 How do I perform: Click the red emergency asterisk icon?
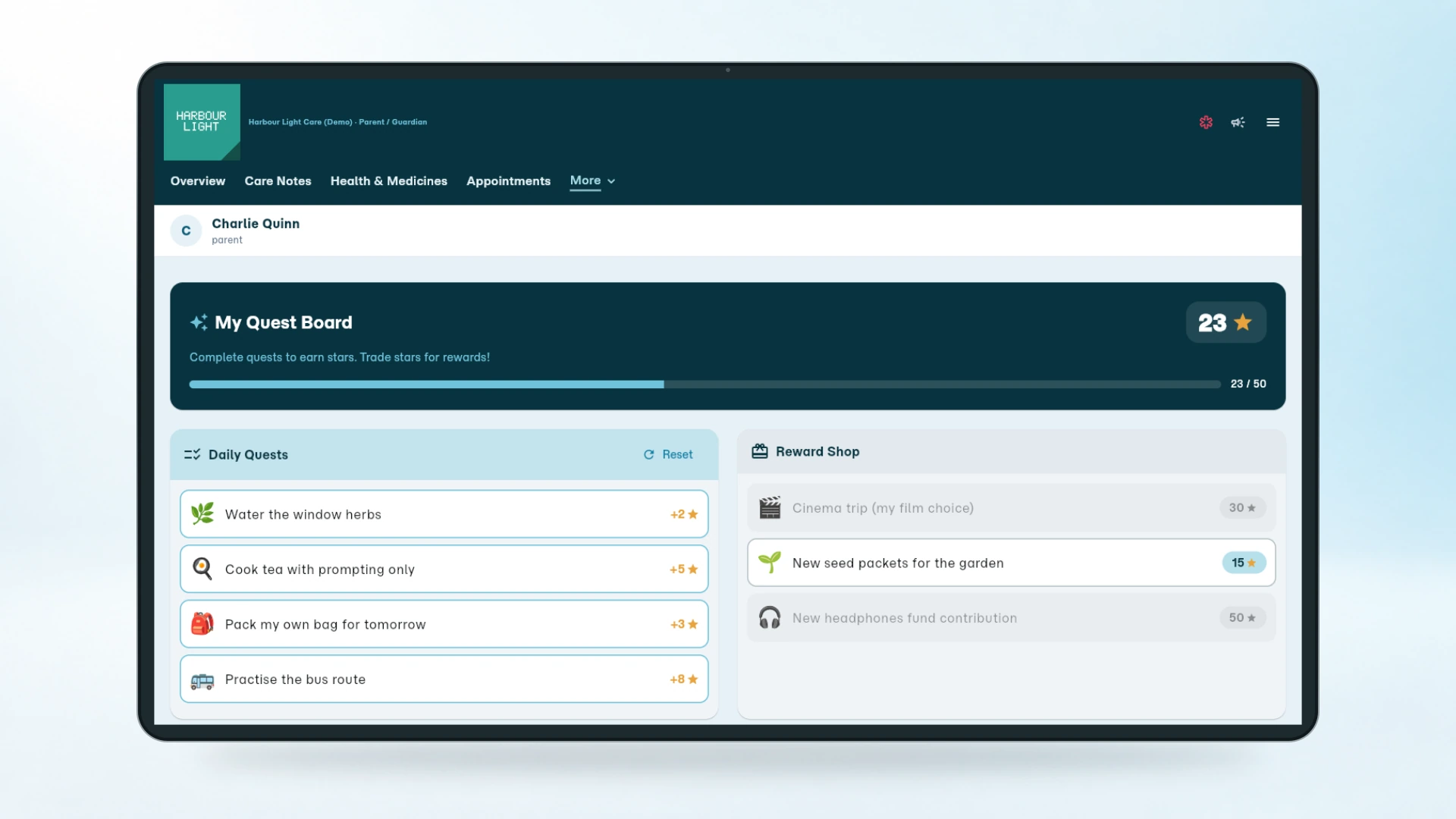click(x=1206, y=122)
